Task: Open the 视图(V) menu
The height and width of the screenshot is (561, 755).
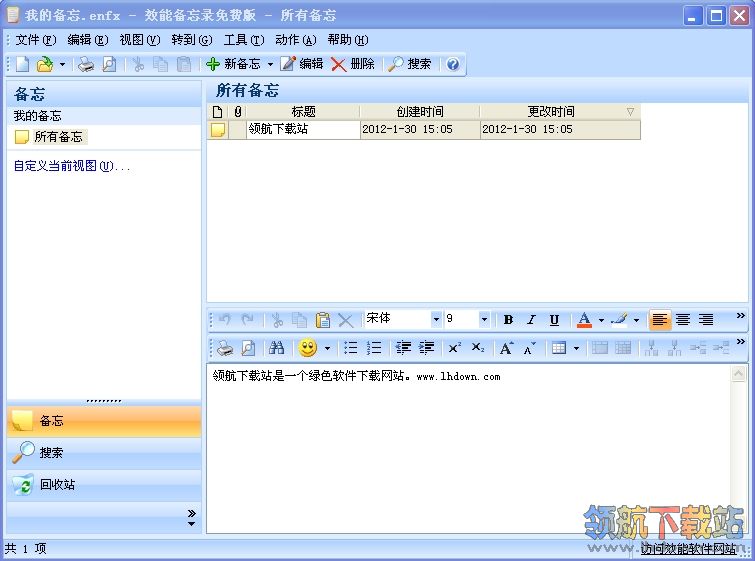Action: tap(140, 40)
